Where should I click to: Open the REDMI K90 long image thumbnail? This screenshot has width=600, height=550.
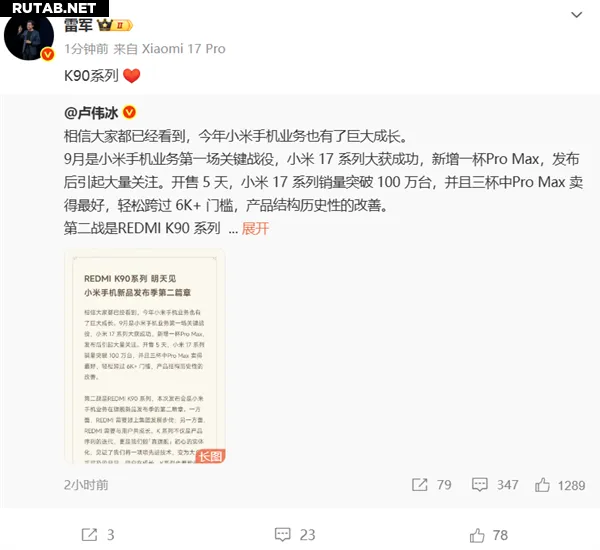(145, 356)
